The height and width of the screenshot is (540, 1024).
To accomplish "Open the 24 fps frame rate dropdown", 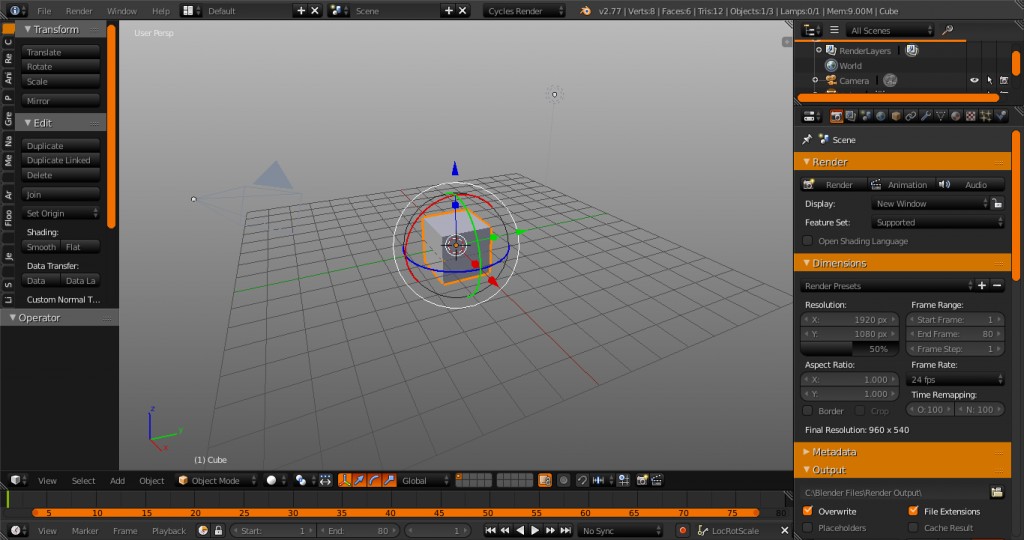I will point(955,379).
